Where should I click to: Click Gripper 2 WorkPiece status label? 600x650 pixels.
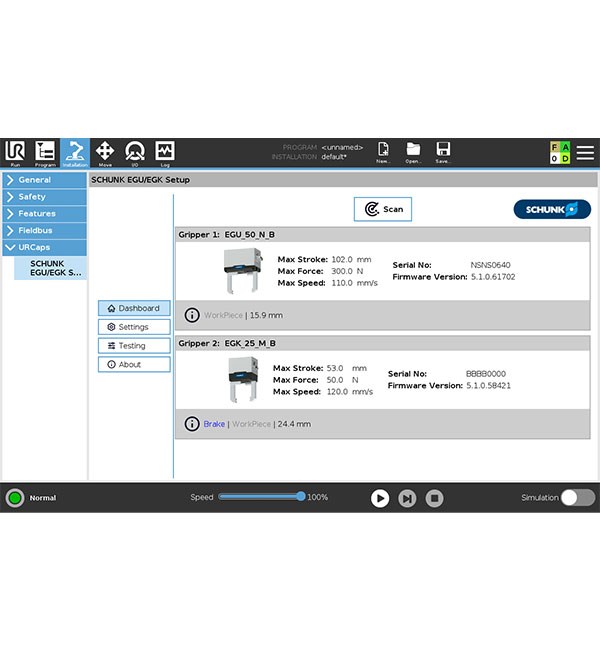click(x=251, y=424)
